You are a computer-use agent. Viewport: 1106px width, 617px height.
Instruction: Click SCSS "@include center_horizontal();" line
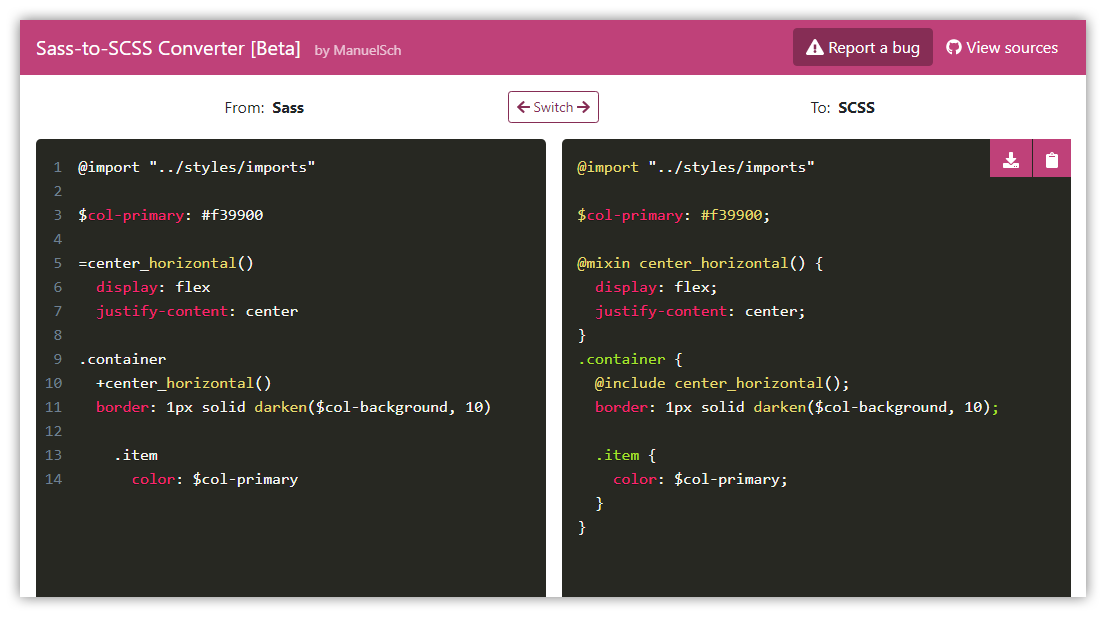coord(722,383)
